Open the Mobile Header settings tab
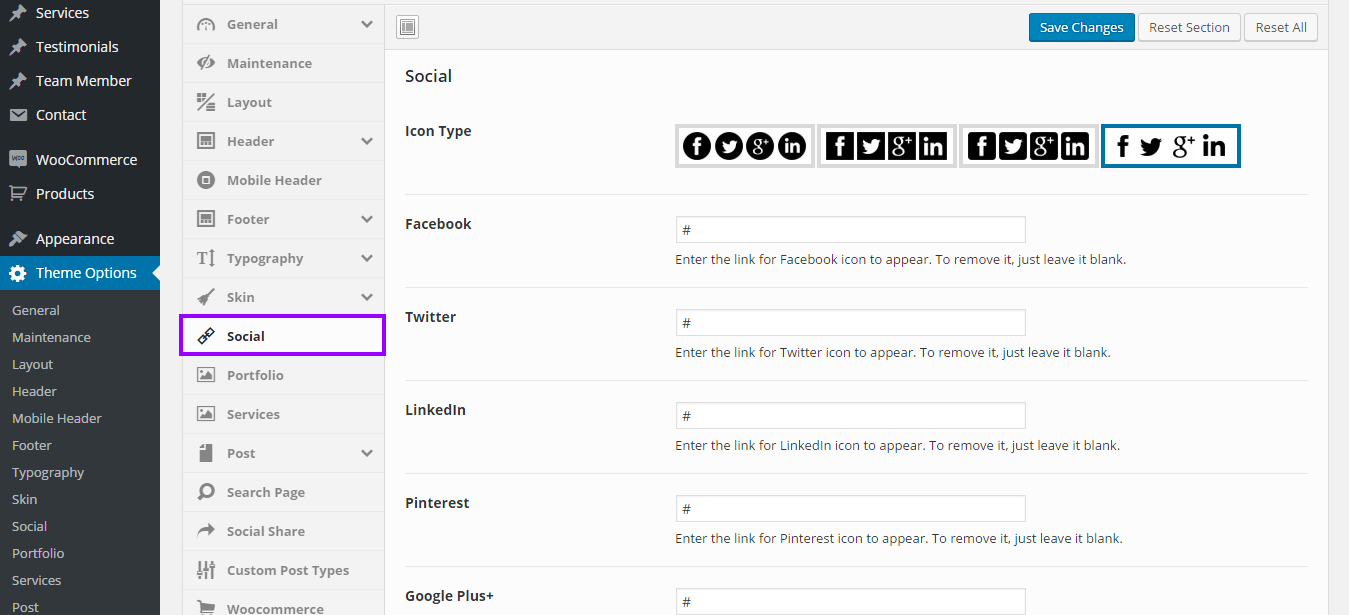Viewport: 1349px width, 615px height. (273, 180)
